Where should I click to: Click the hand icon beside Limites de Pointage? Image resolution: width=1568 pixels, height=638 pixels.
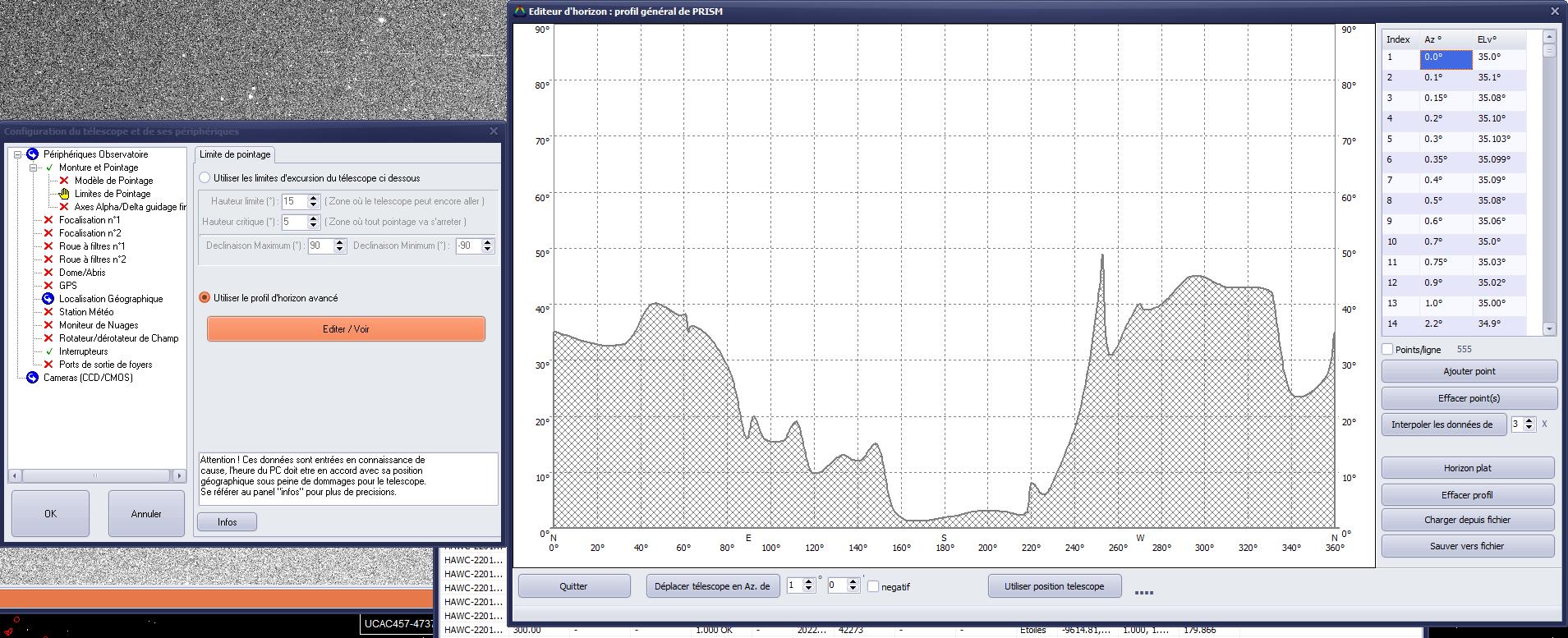coord(64,194)
